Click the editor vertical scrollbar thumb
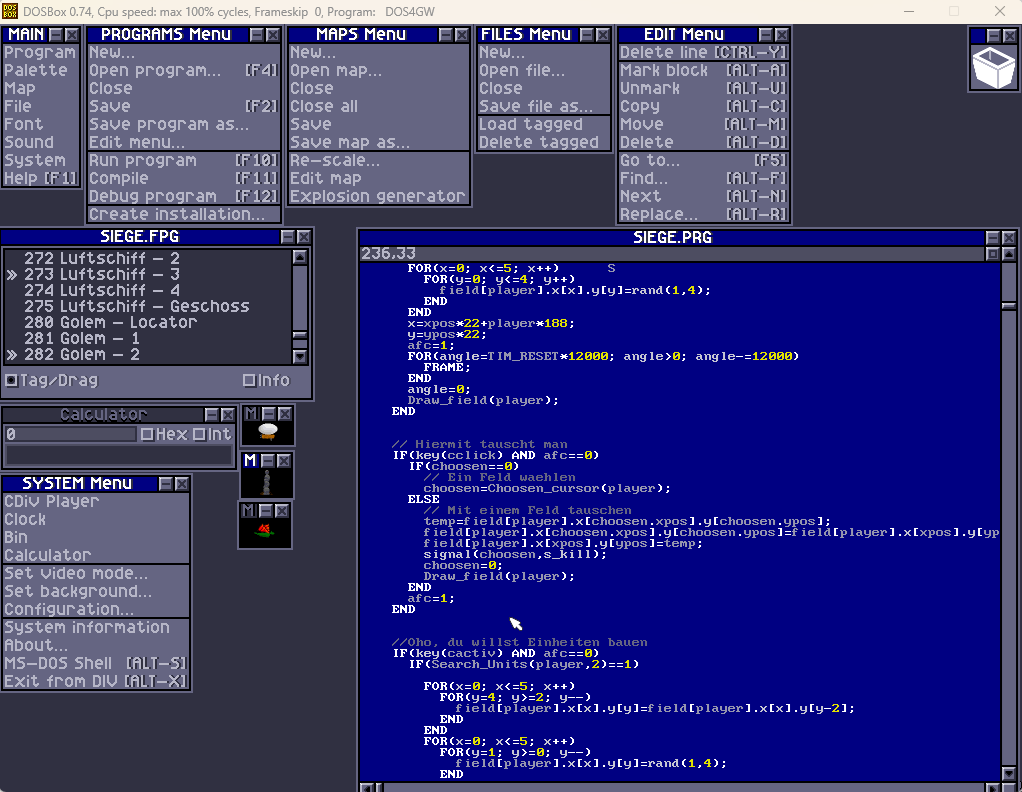 coord(1008,305)
